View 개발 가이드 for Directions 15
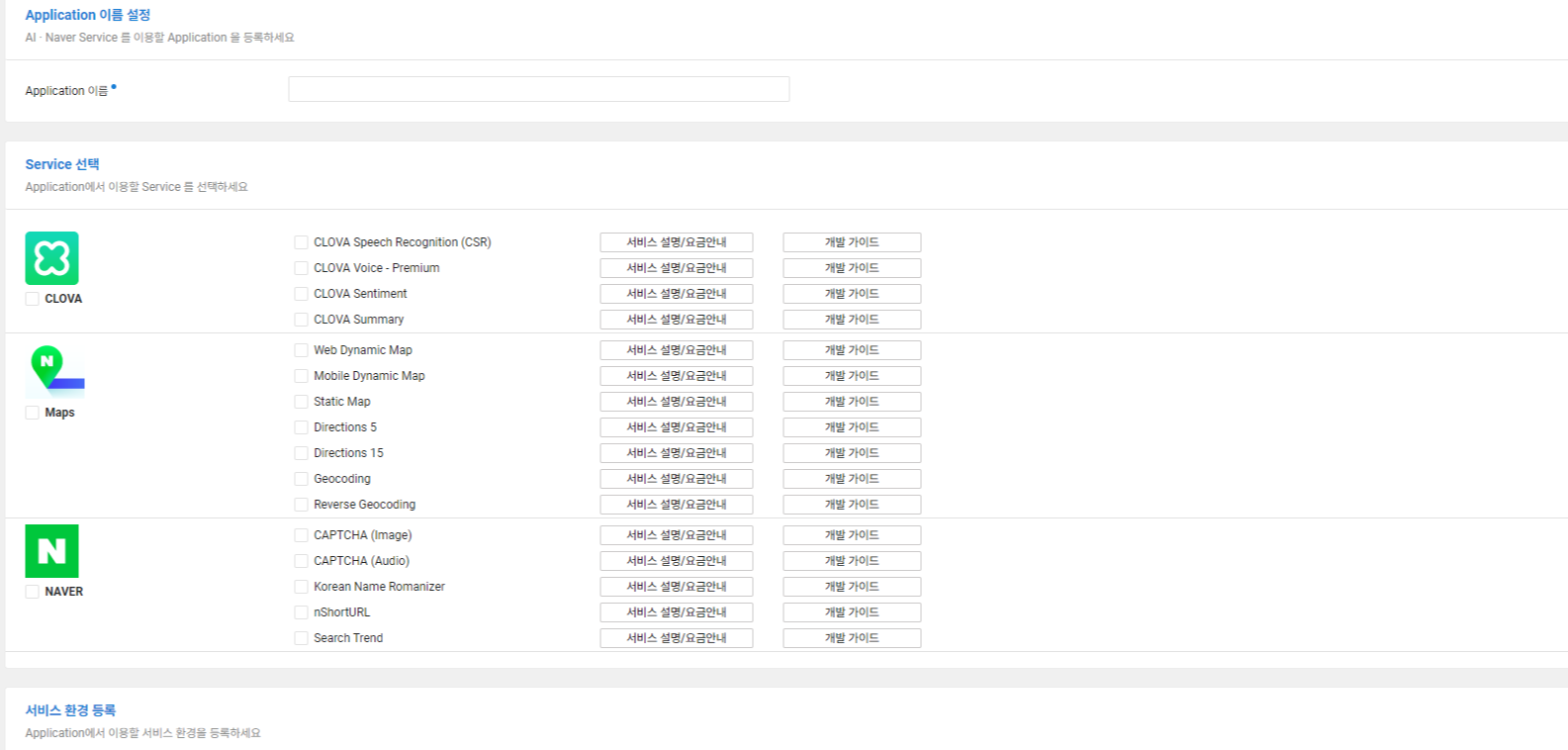Screen dimensions: 1568x750 coord(852,453)
